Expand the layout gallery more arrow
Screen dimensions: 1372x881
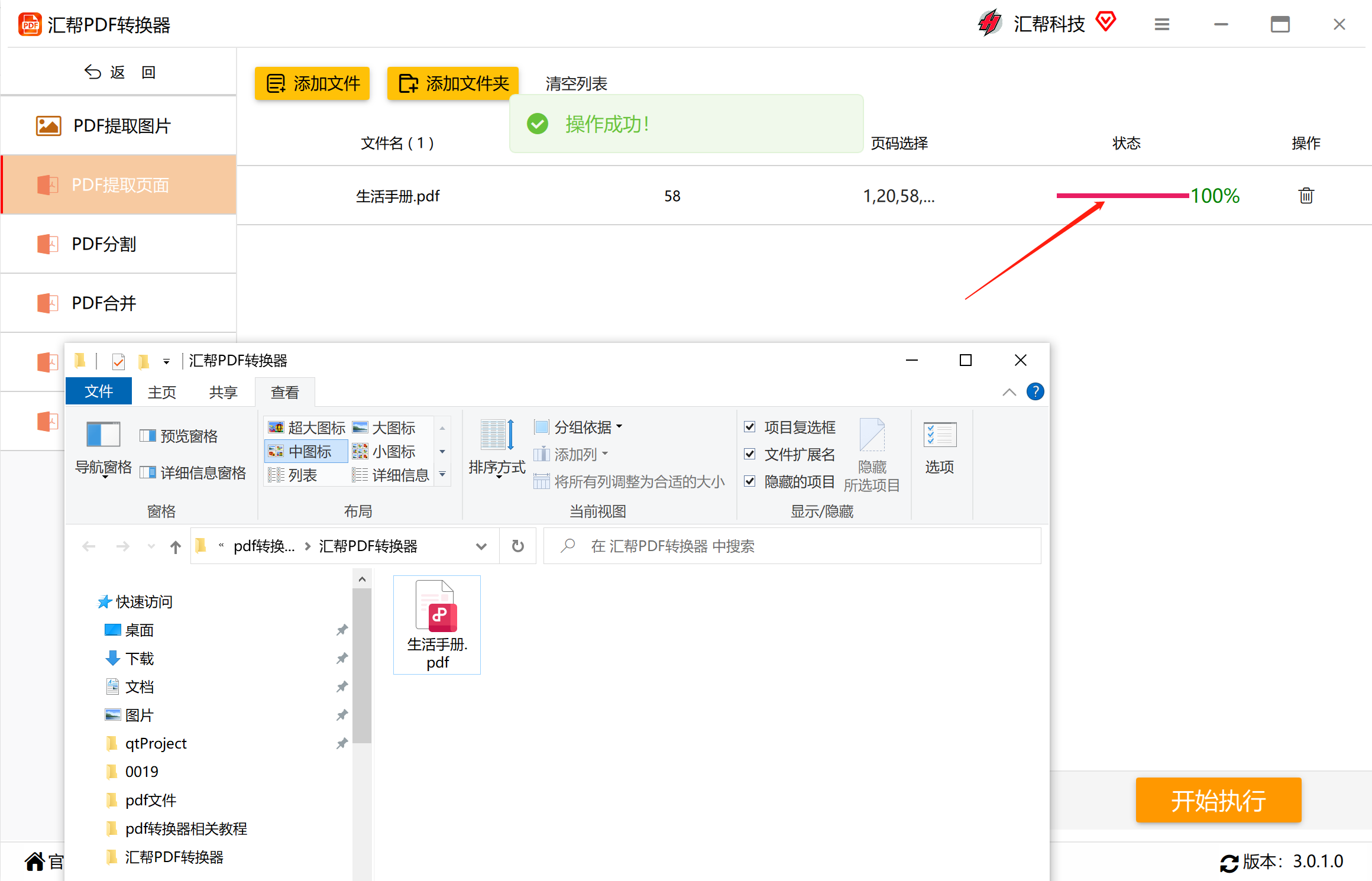pyautogui.click(x=442, y=474)
